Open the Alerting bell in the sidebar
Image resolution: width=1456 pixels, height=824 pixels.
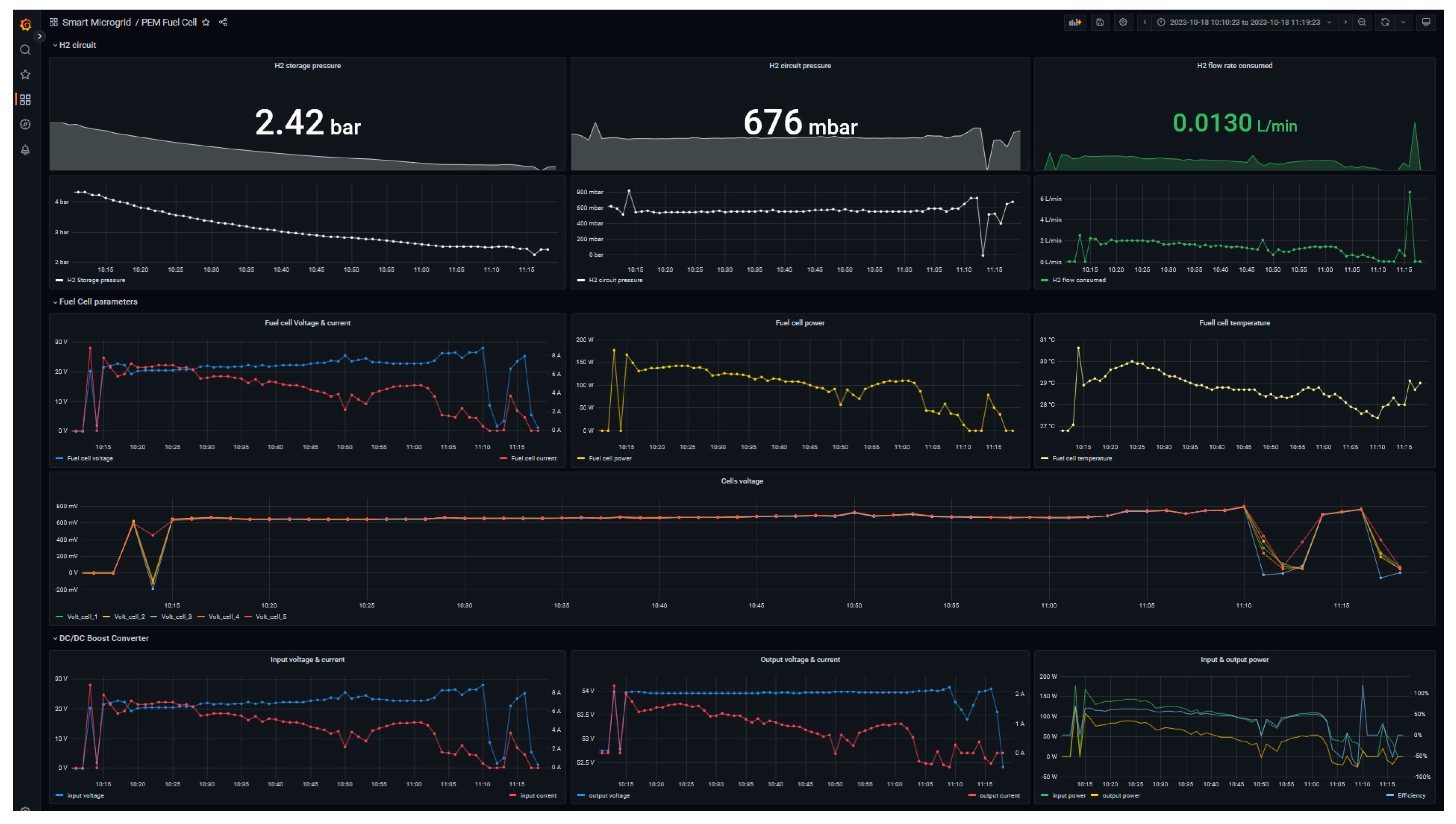point(25,149)
